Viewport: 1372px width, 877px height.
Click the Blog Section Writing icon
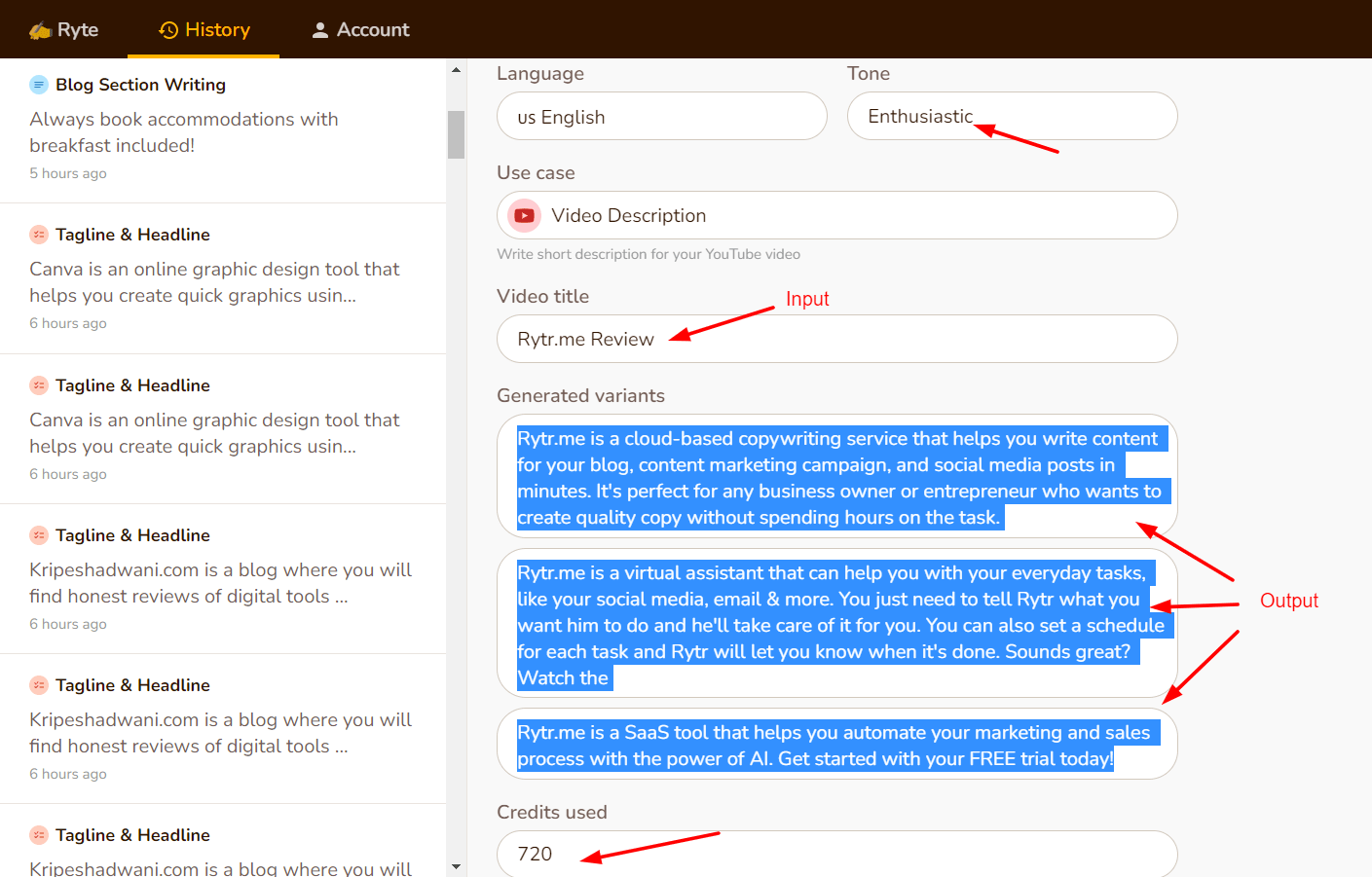(x=39, y=85)
